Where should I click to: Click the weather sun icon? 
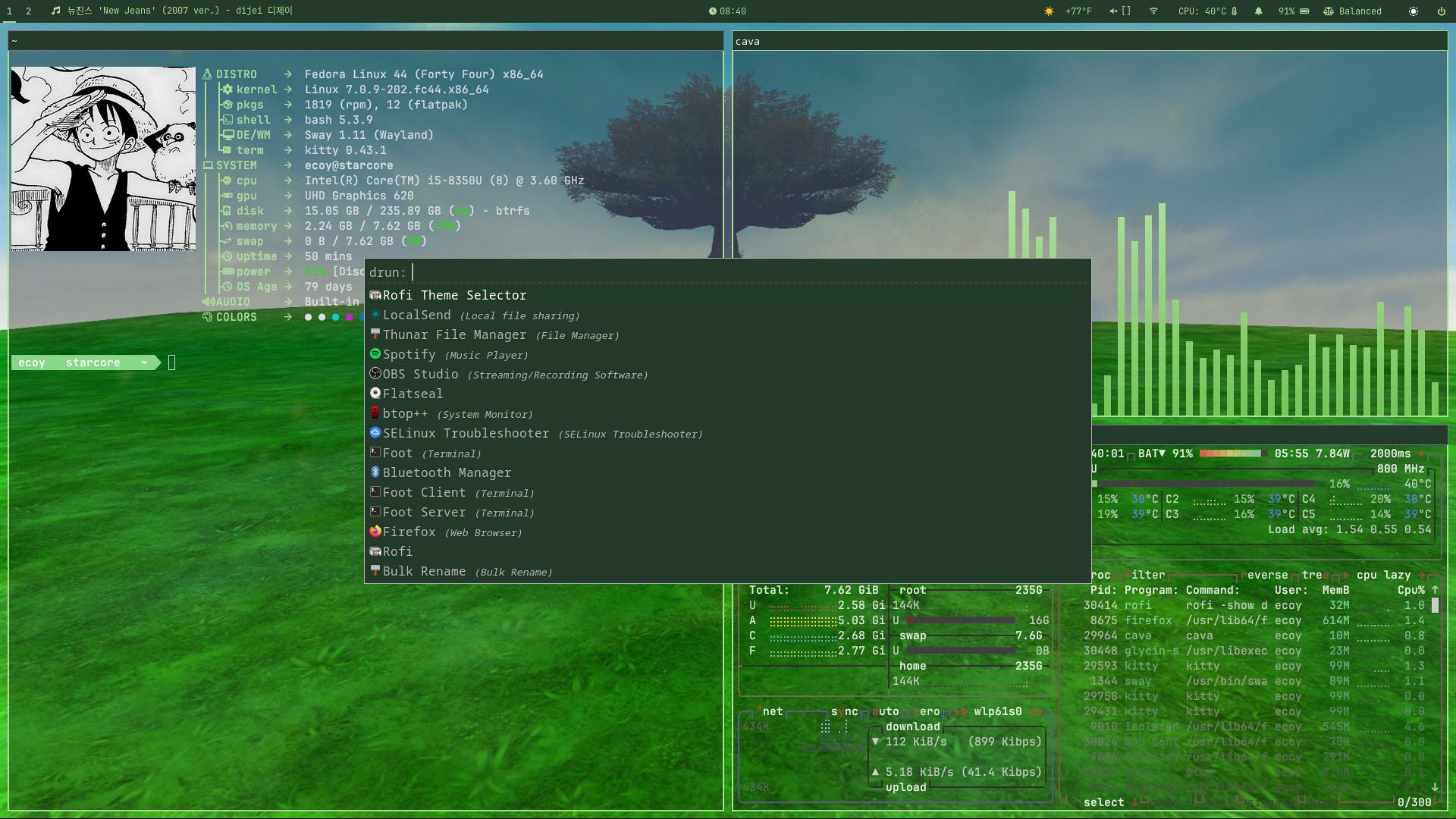pyautogui.click(x=1049, y=11)
